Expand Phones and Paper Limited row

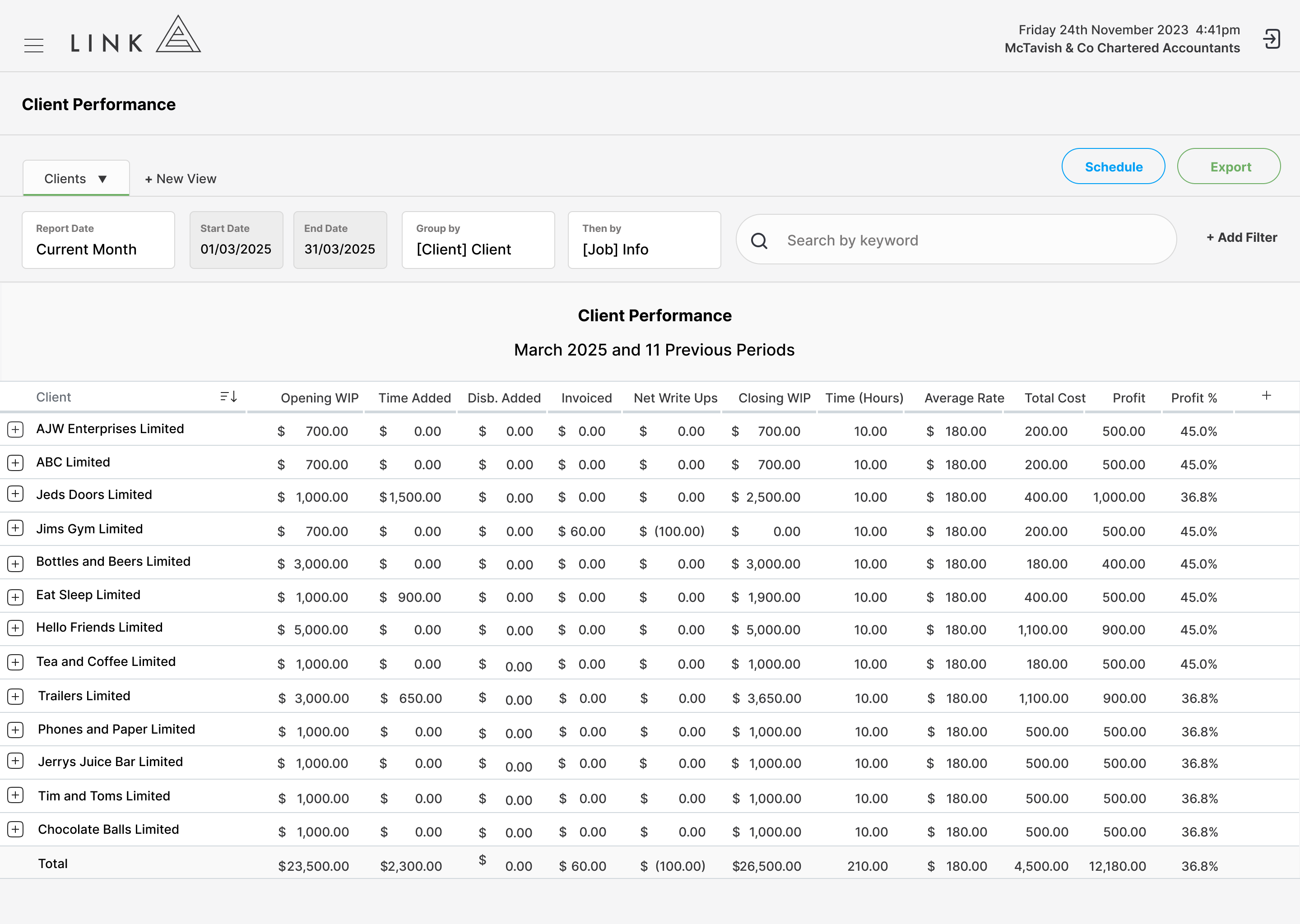pyautogui.click(x=15, y=730)
